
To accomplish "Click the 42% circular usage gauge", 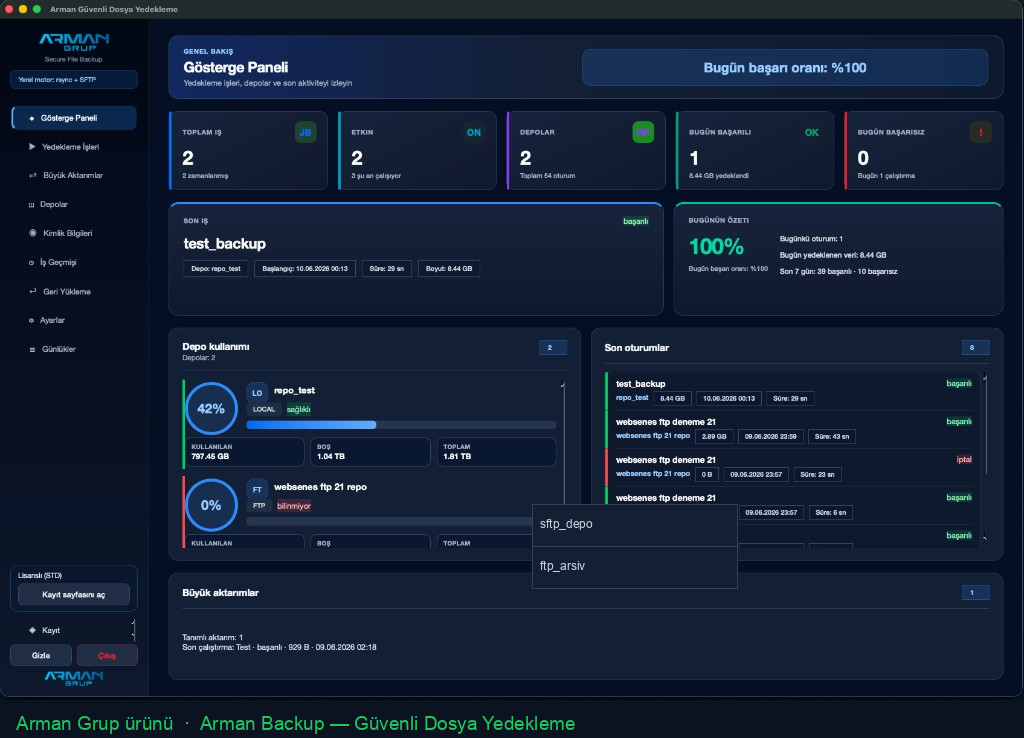I will point(211,409).
